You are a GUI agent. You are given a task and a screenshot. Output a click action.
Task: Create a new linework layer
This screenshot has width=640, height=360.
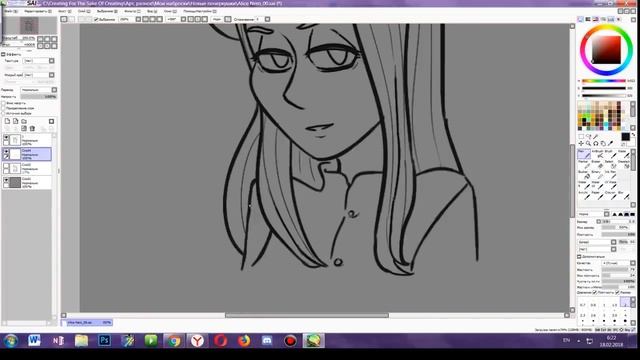click(x=16, y=121)
